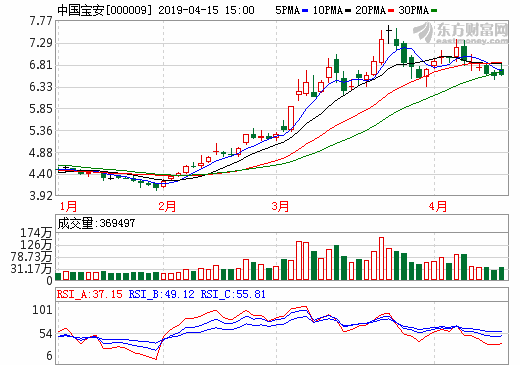Image resolution: width=520 pixels, height=365 pixels.
Task: Select the 30PMA legend label
Action: point(414,10)
